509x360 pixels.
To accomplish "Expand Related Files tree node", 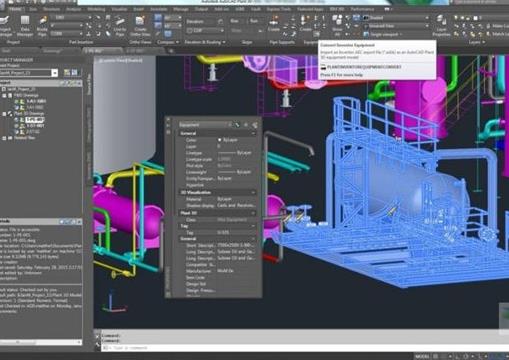I will click(4, 138).
